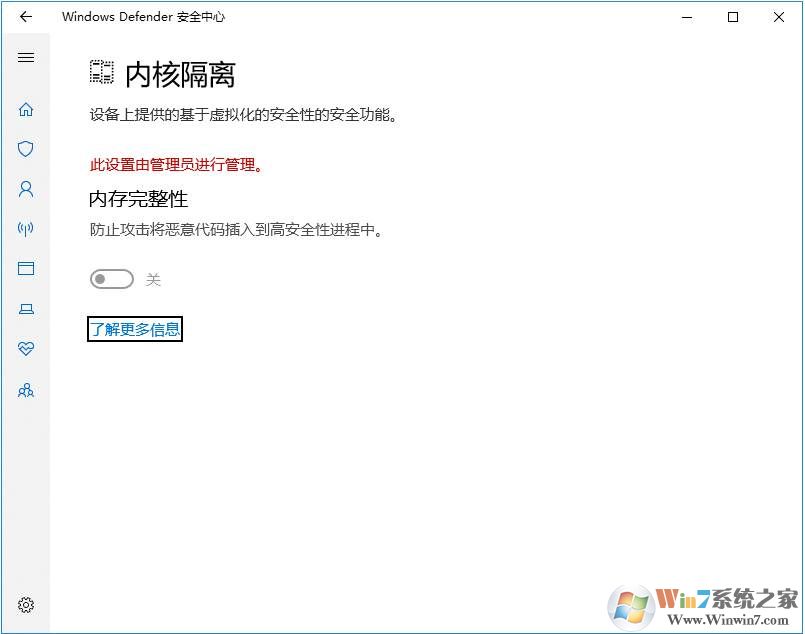
Task: Click the 内核隔离 page heading
Action: pyautogui.click(x=180, y=75)
